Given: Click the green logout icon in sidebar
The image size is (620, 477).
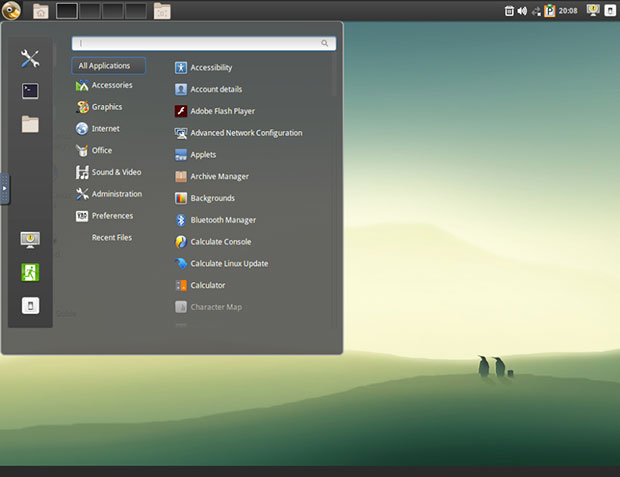Looking at the screenshot, I should [x=30, y=273].
